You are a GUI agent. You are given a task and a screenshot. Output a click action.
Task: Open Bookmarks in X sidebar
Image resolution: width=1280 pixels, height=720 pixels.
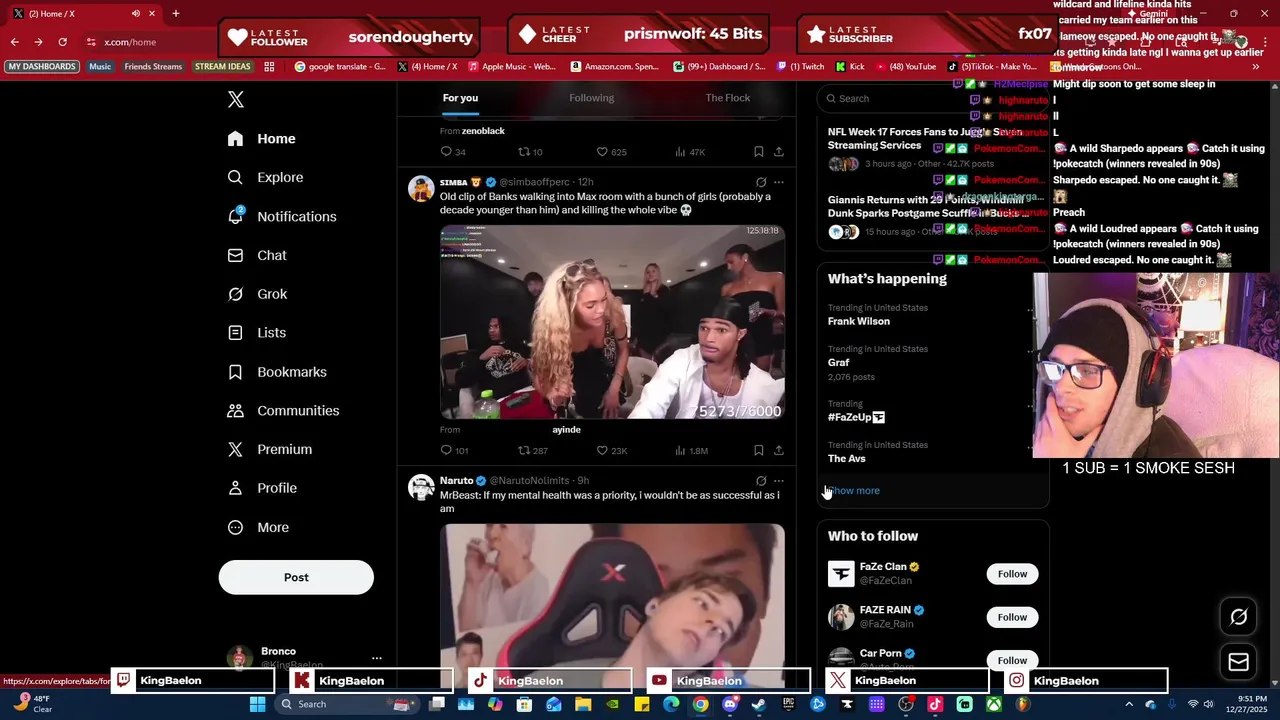point(277,372)
